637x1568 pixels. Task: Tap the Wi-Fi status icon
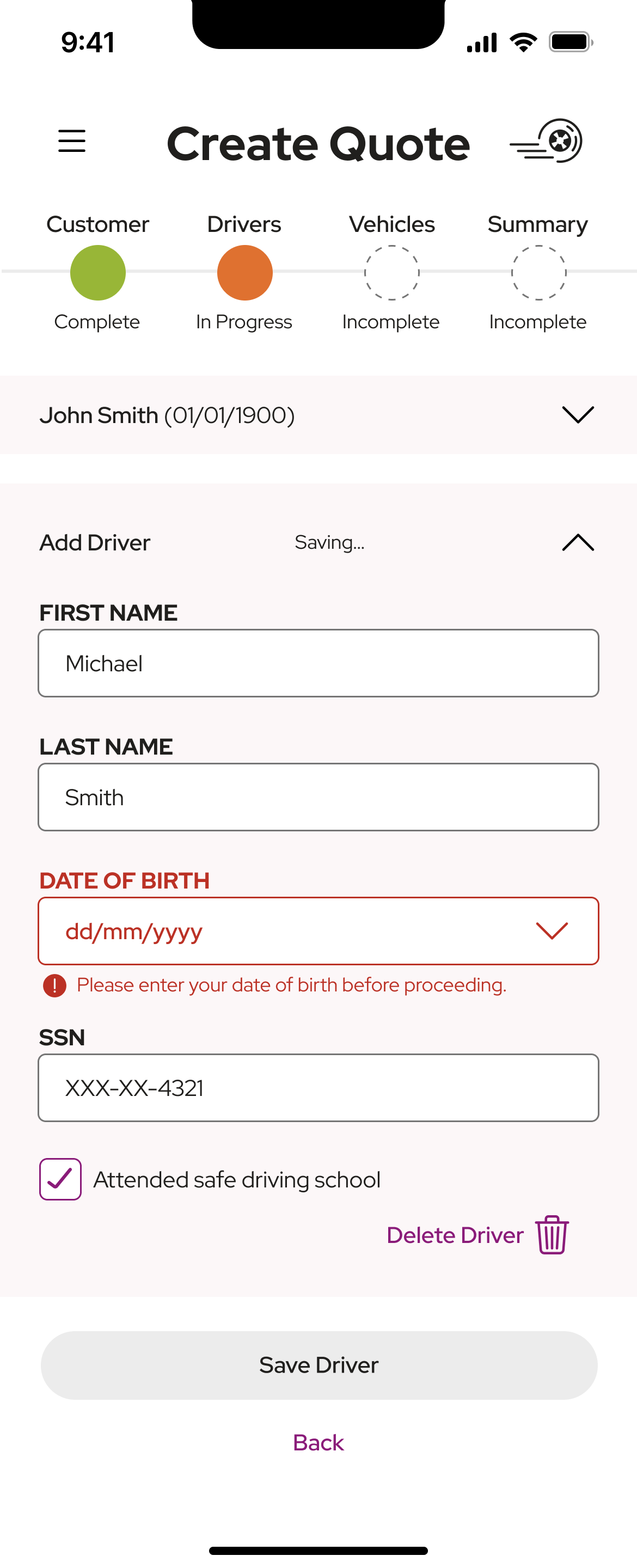coord(523,42)
